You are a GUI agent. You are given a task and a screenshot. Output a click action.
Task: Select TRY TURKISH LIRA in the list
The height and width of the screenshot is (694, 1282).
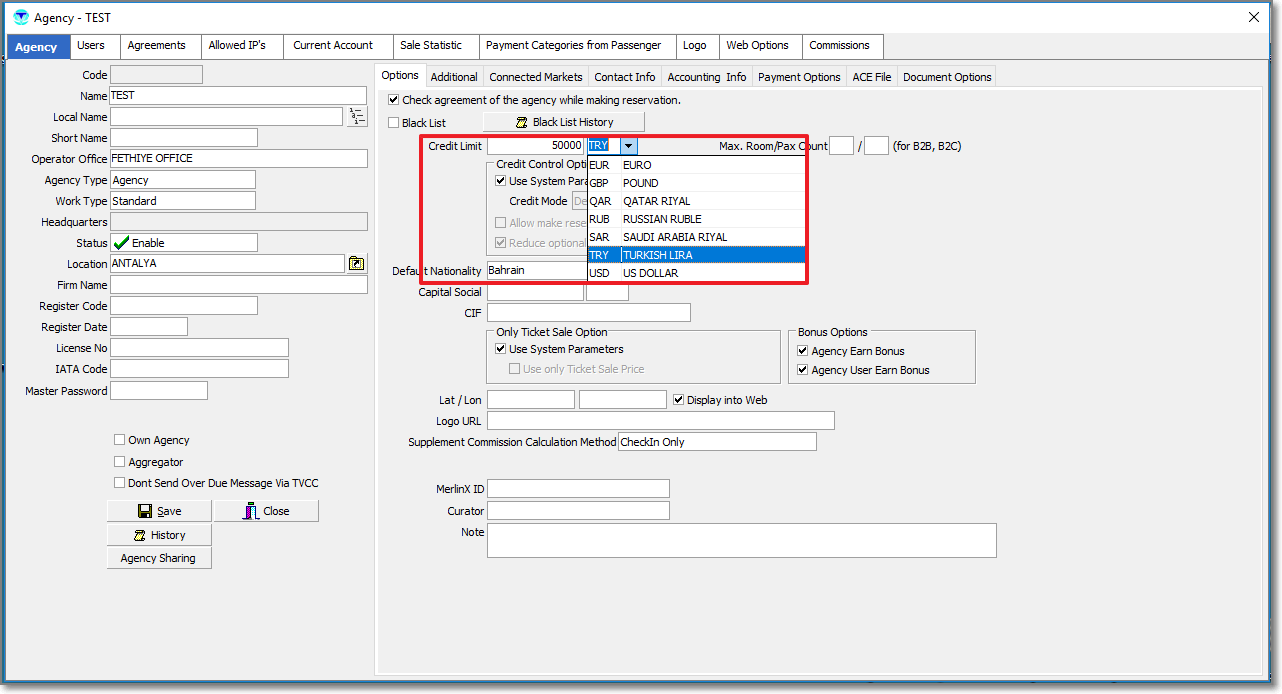(x=696, y=255)
